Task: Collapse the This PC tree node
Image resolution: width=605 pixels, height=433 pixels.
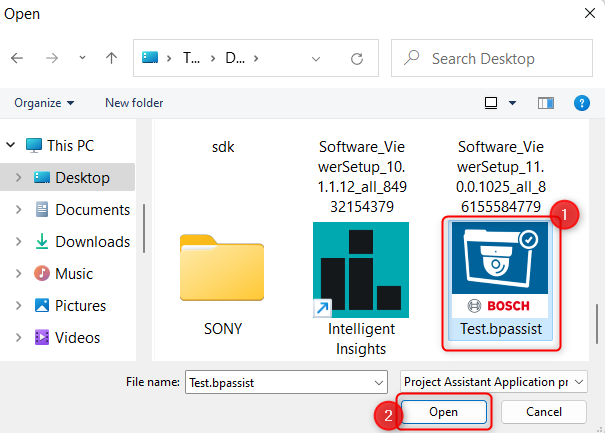Action: tap(10, 146)
